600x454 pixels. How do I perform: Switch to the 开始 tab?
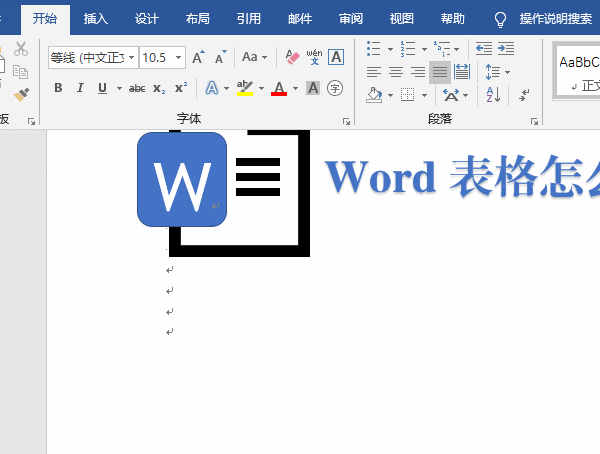coord(45,19)
